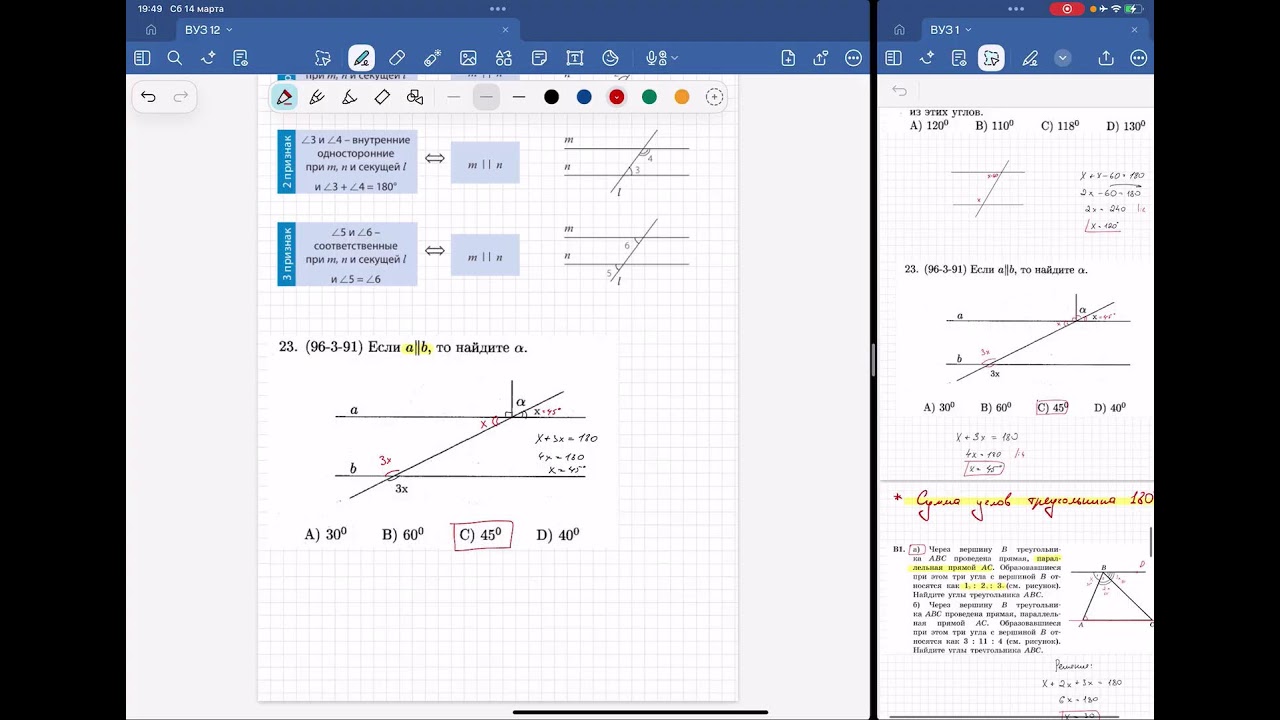The width and height of the screenshot is (1280, 720).
Task: Select the thinnest stroke width
Action: [x=453, y=97]
